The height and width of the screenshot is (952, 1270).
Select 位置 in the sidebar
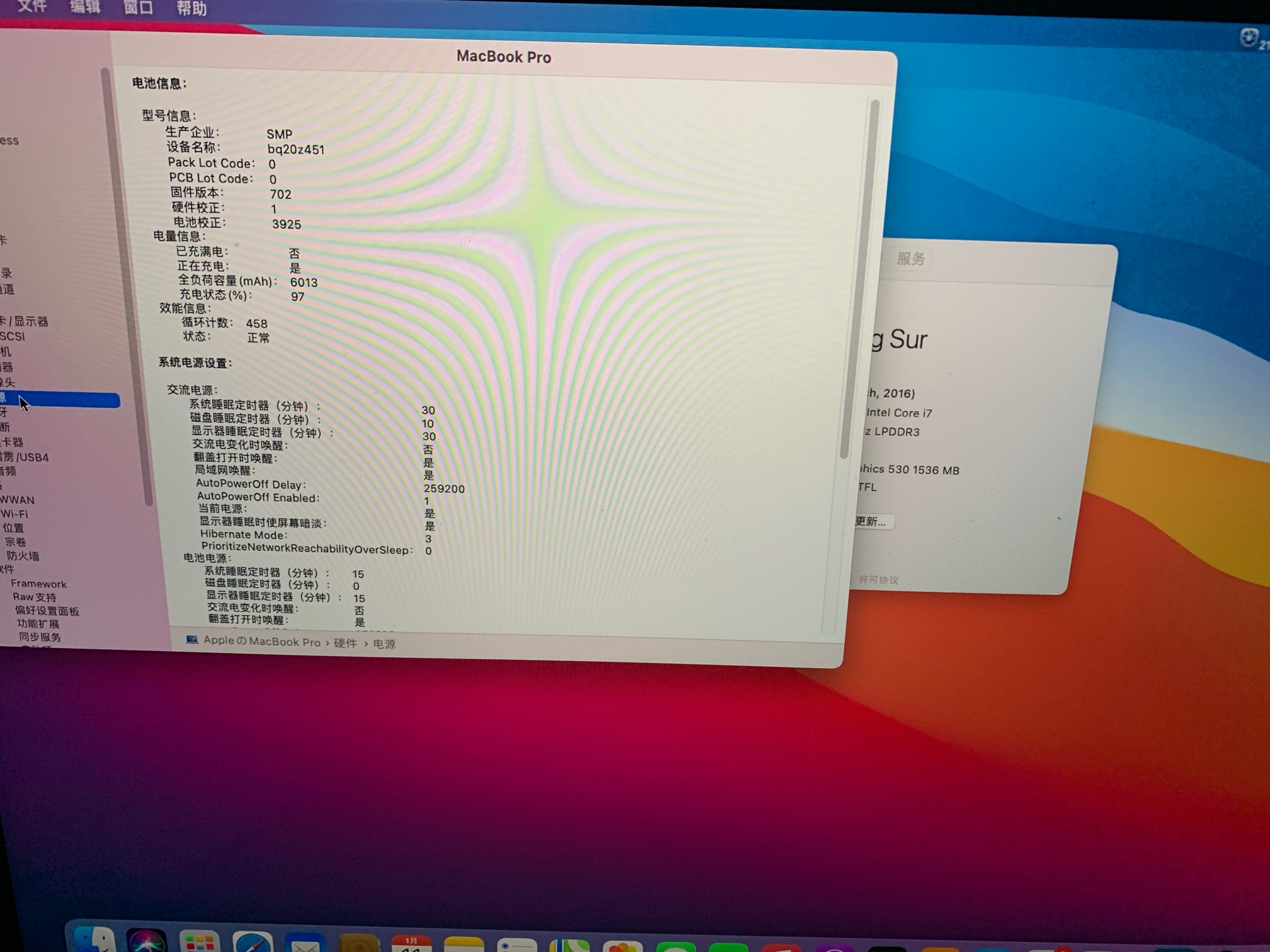pyautogui.click(x=13, y=528)
